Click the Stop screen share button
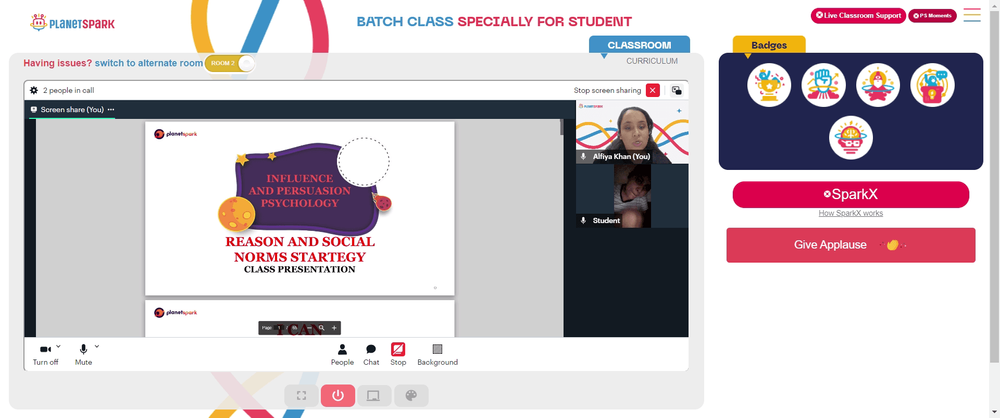Image resolution: width=1000 pixels, height=418 pixels. pos(398,354)
